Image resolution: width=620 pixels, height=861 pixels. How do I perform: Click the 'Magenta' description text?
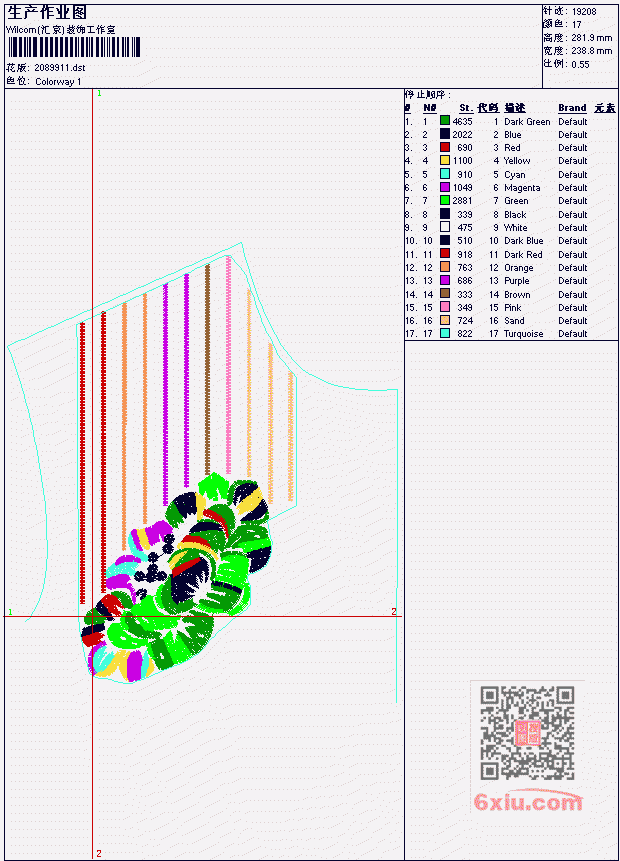pos(522,188)
